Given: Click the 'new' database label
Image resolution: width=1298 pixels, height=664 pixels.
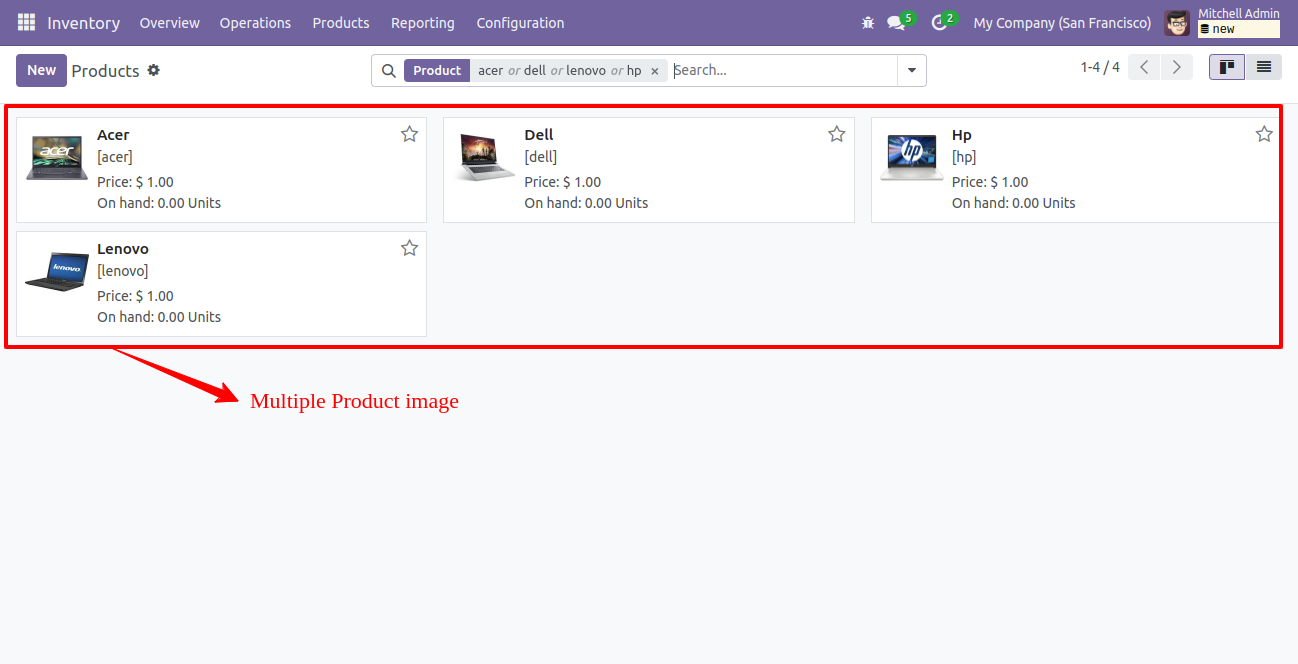Looking at the screenshot, I should (1239, 29).
